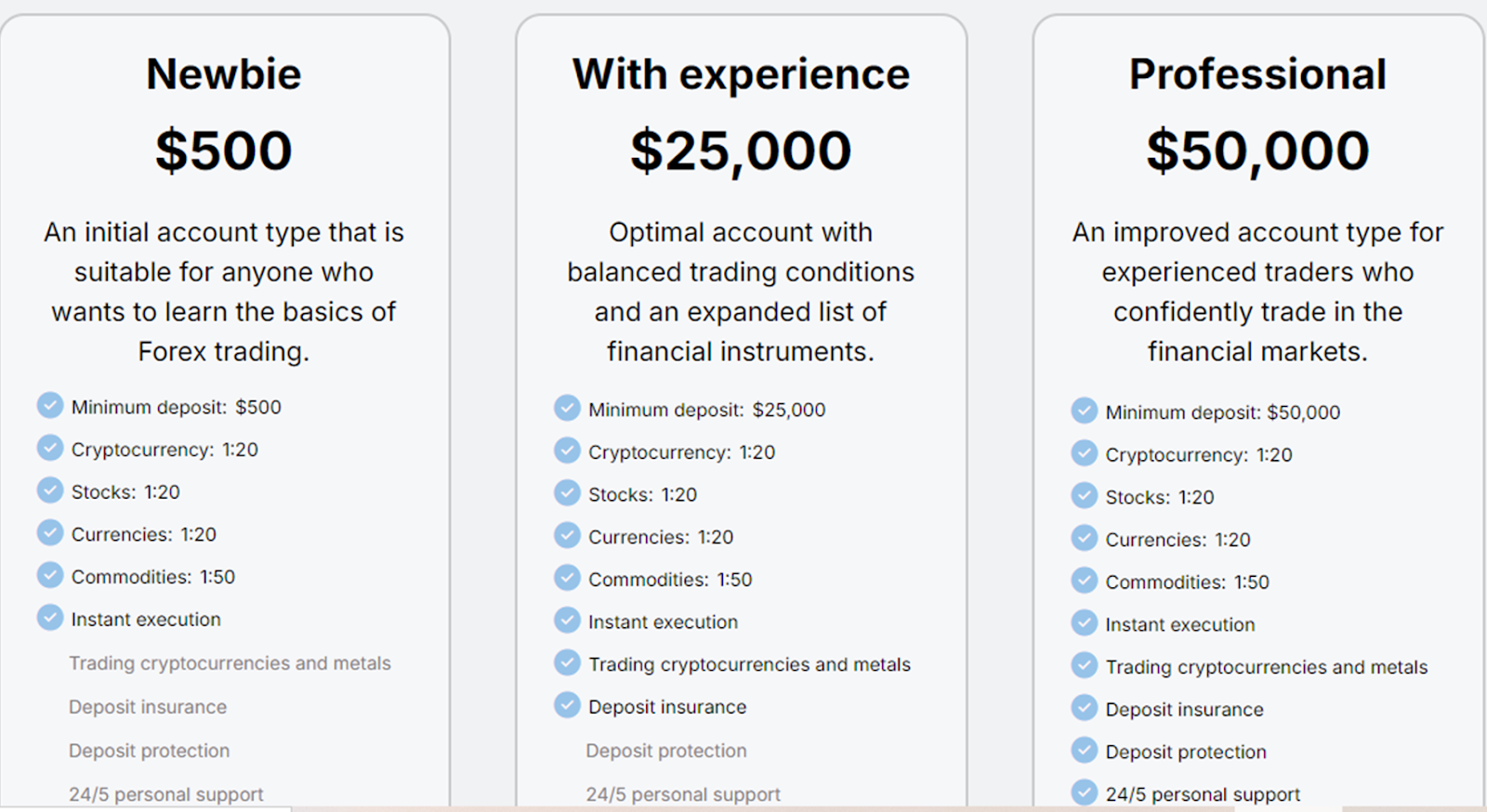
Task: Click the $50,000 price text
Action: click(x=1257, y=151)
